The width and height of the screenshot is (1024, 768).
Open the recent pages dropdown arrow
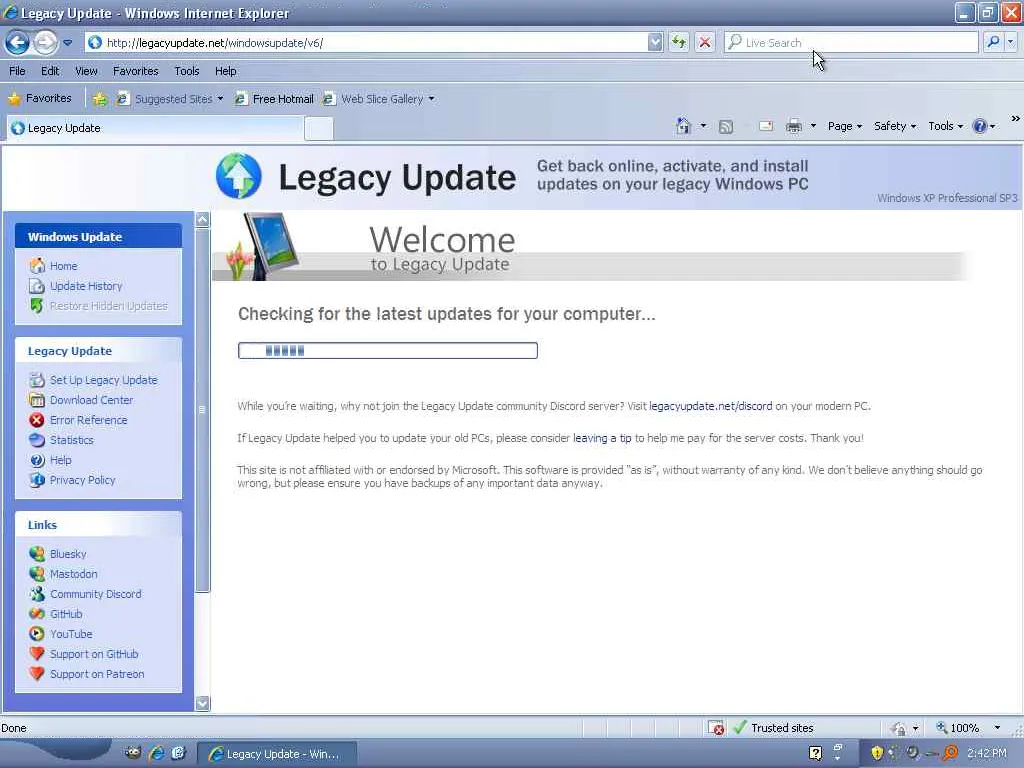(67, 43)
